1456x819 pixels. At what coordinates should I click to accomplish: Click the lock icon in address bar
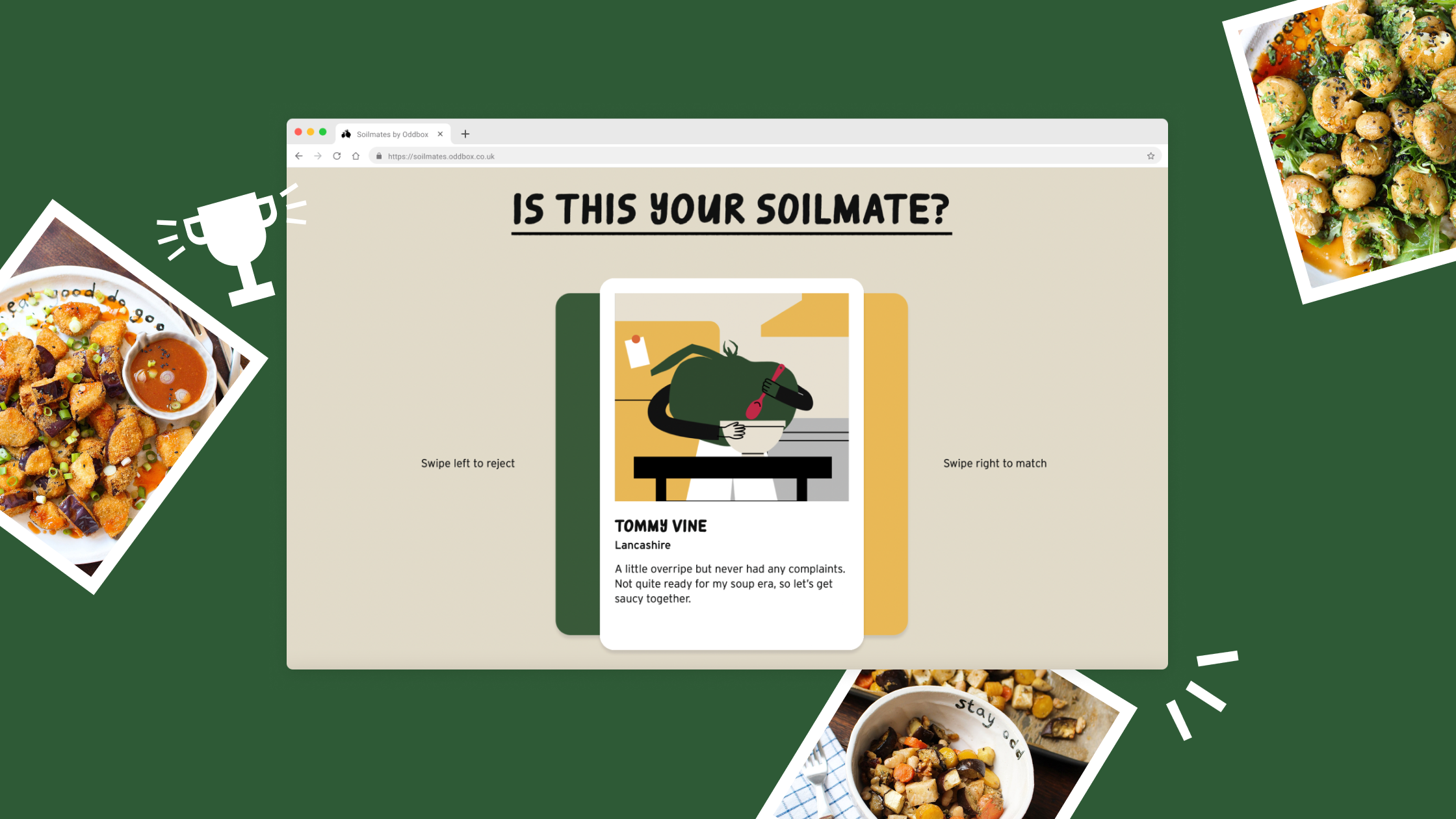379,156
